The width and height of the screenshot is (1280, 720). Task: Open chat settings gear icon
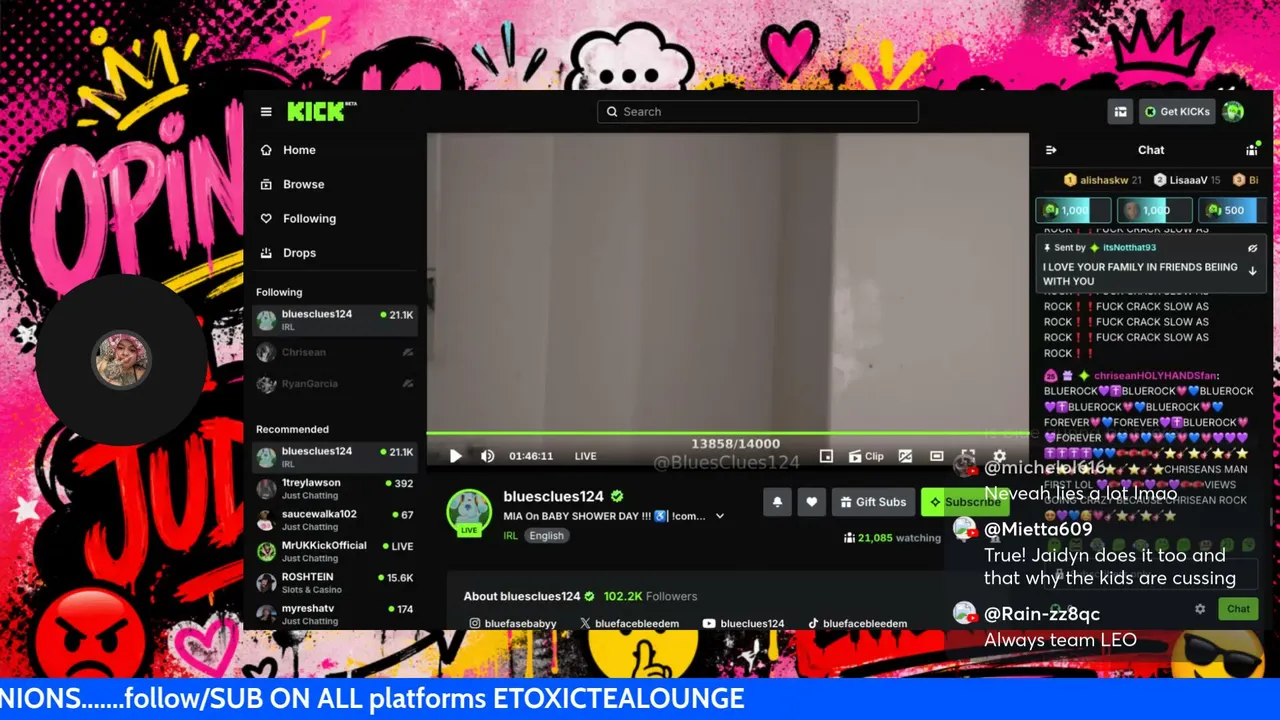(x=1200, y=608)
